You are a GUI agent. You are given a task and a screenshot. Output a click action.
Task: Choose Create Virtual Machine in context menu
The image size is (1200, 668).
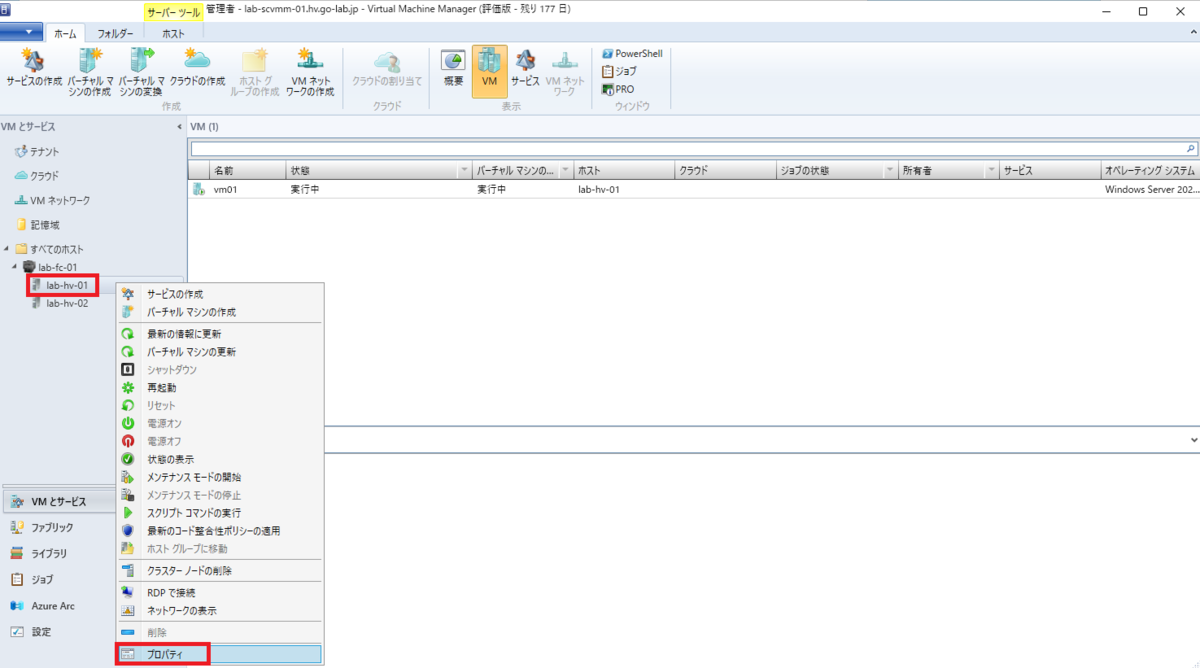(220, 312)
